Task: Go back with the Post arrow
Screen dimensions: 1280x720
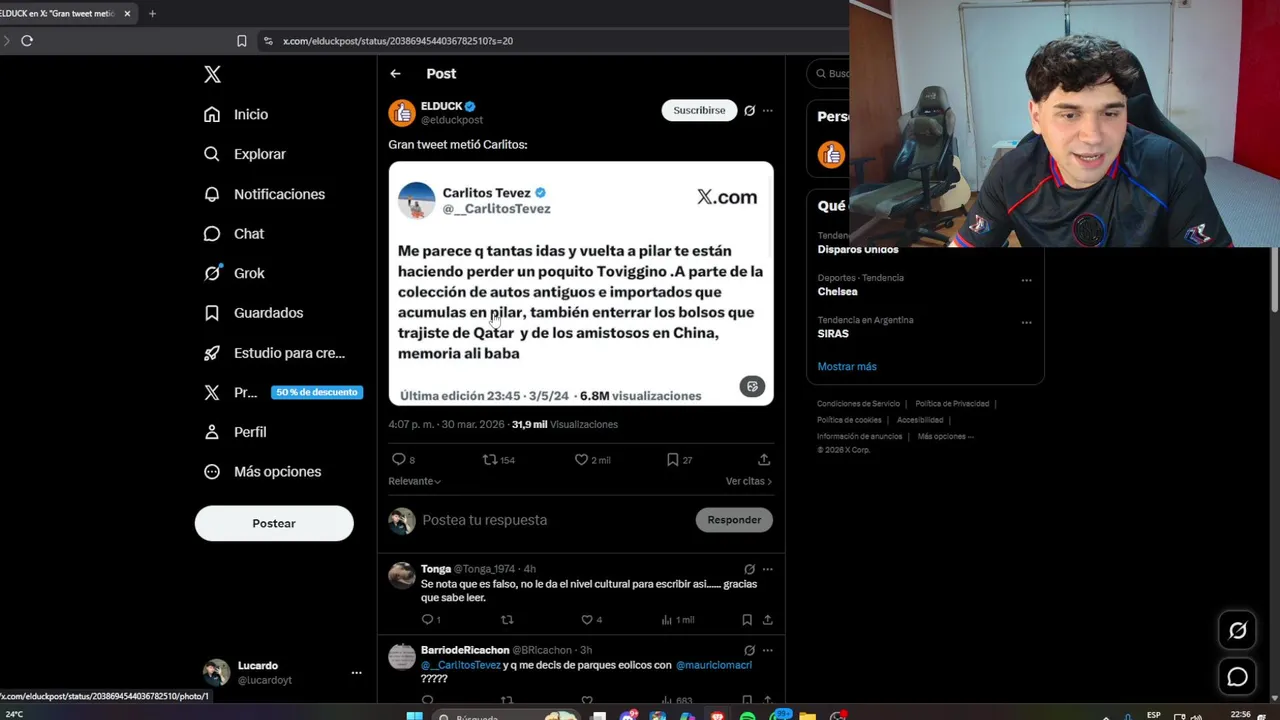Action: click(x=395, y=74)
